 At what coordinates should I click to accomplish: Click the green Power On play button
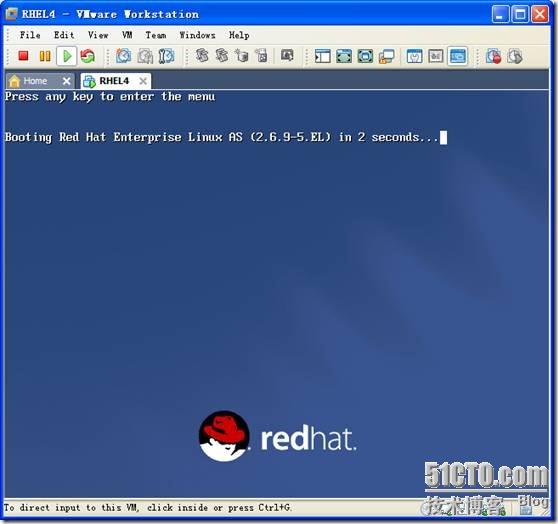click(67, 56)
